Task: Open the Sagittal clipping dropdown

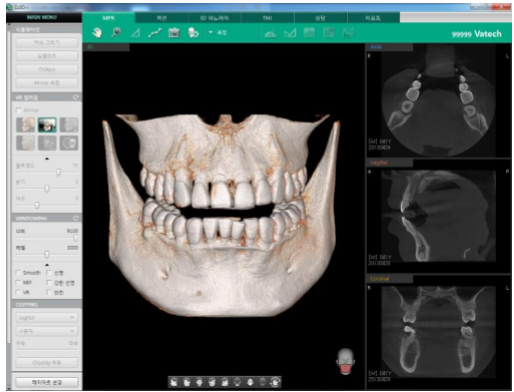Action: pos(46,318)
